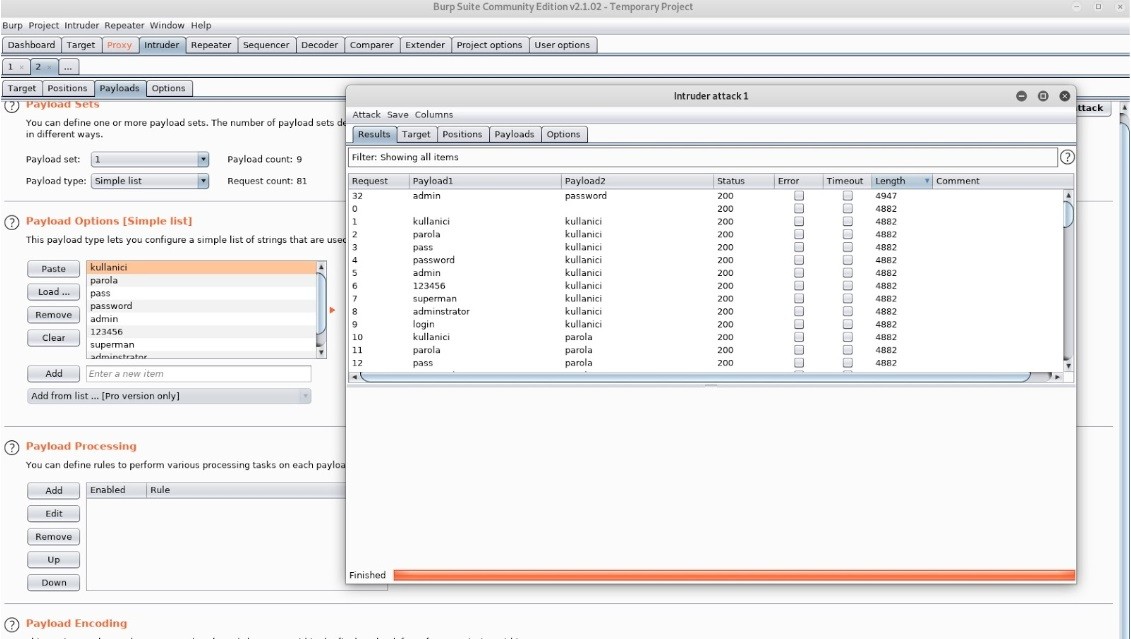Click the Finished attack progress bar

click(x=733, y=575)
